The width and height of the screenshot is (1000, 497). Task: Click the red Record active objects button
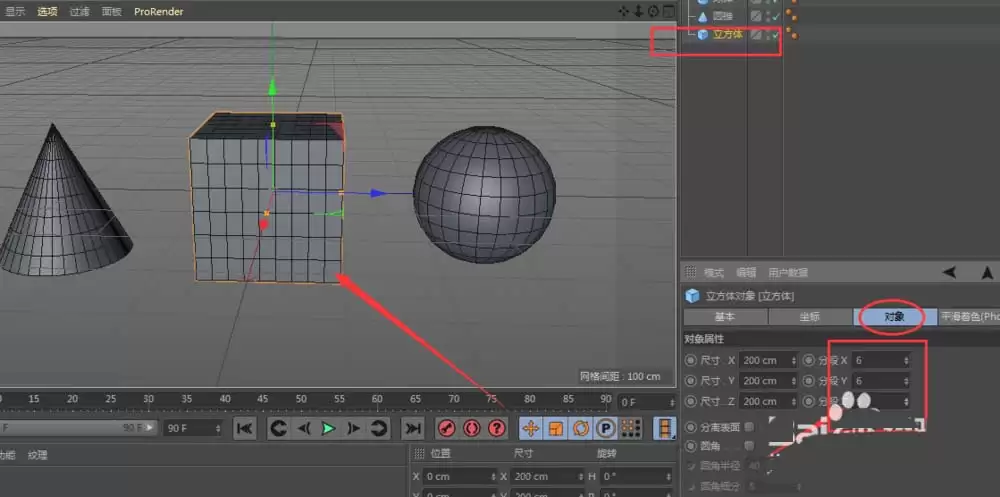[x=446, y=428]
